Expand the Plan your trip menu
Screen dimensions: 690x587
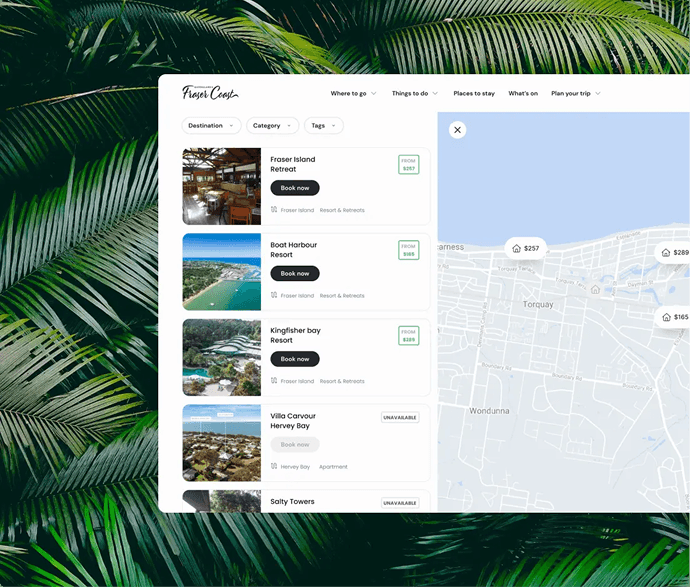(x=576, y=93)
